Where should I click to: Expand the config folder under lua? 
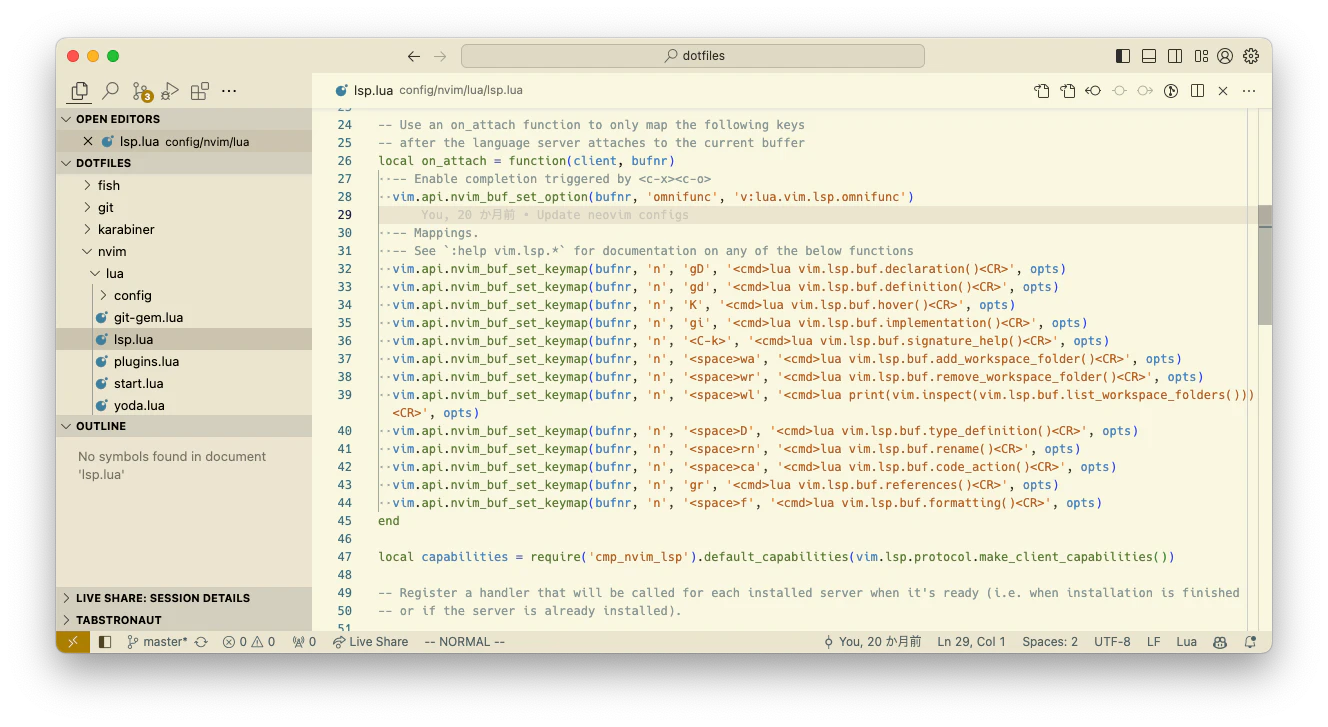[x=184, y=295]
